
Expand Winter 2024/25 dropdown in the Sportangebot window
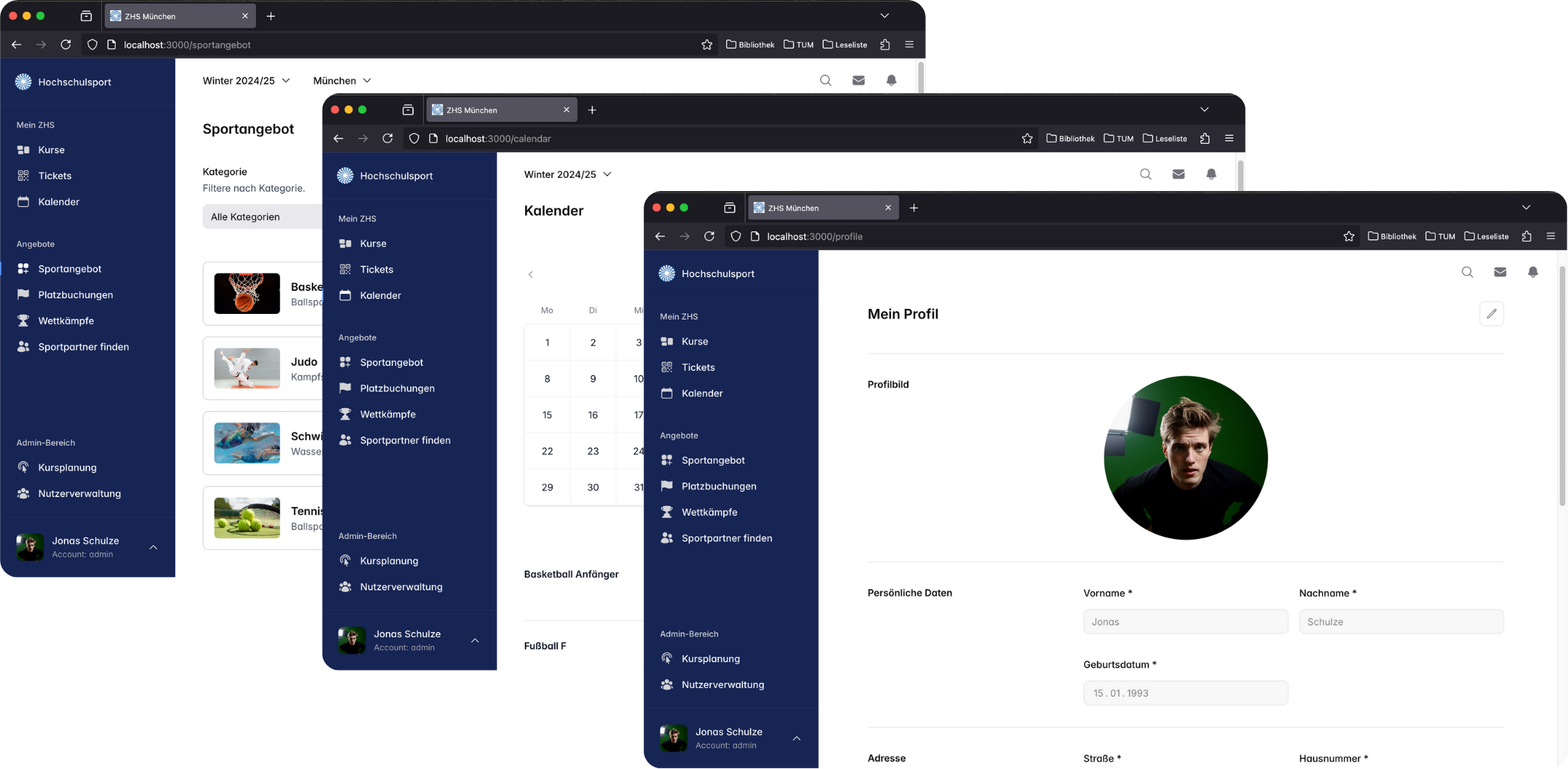(x=246, y=80)
